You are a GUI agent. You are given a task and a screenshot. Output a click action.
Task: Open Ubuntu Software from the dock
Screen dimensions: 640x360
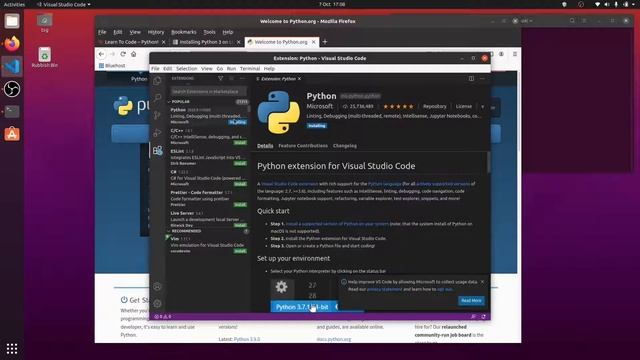(12, 133)
